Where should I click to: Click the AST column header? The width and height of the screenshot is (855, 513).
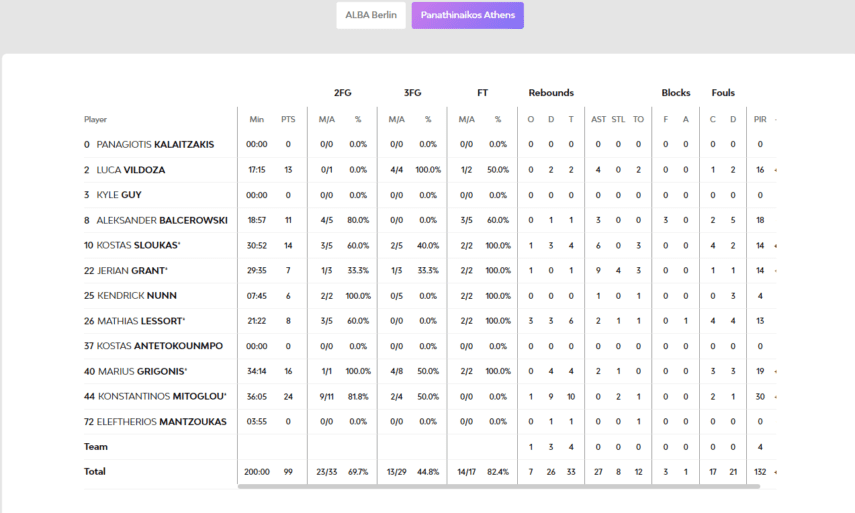(598, 119)
